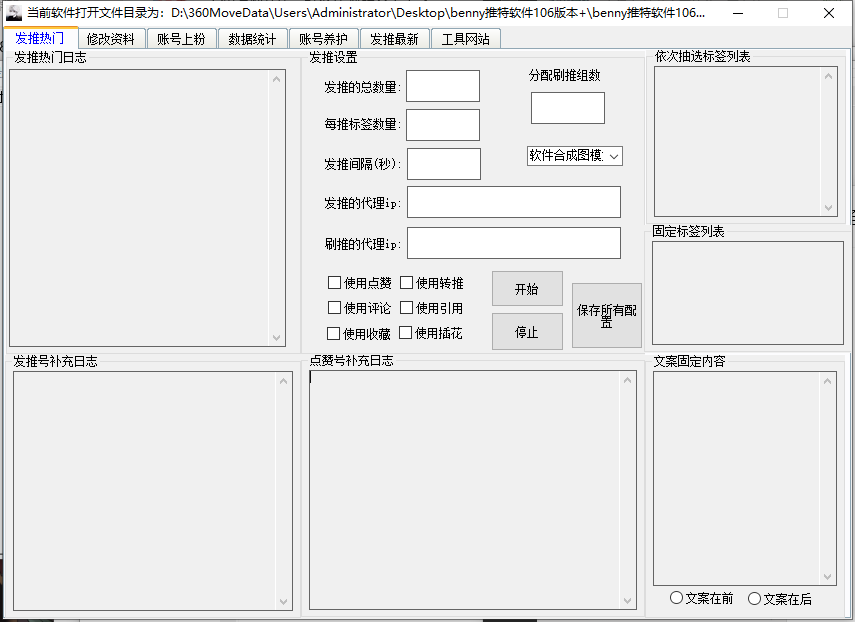Enable the 使用收藏 checkbox
This screenshot has height=622, width=855.
point(334,333)
